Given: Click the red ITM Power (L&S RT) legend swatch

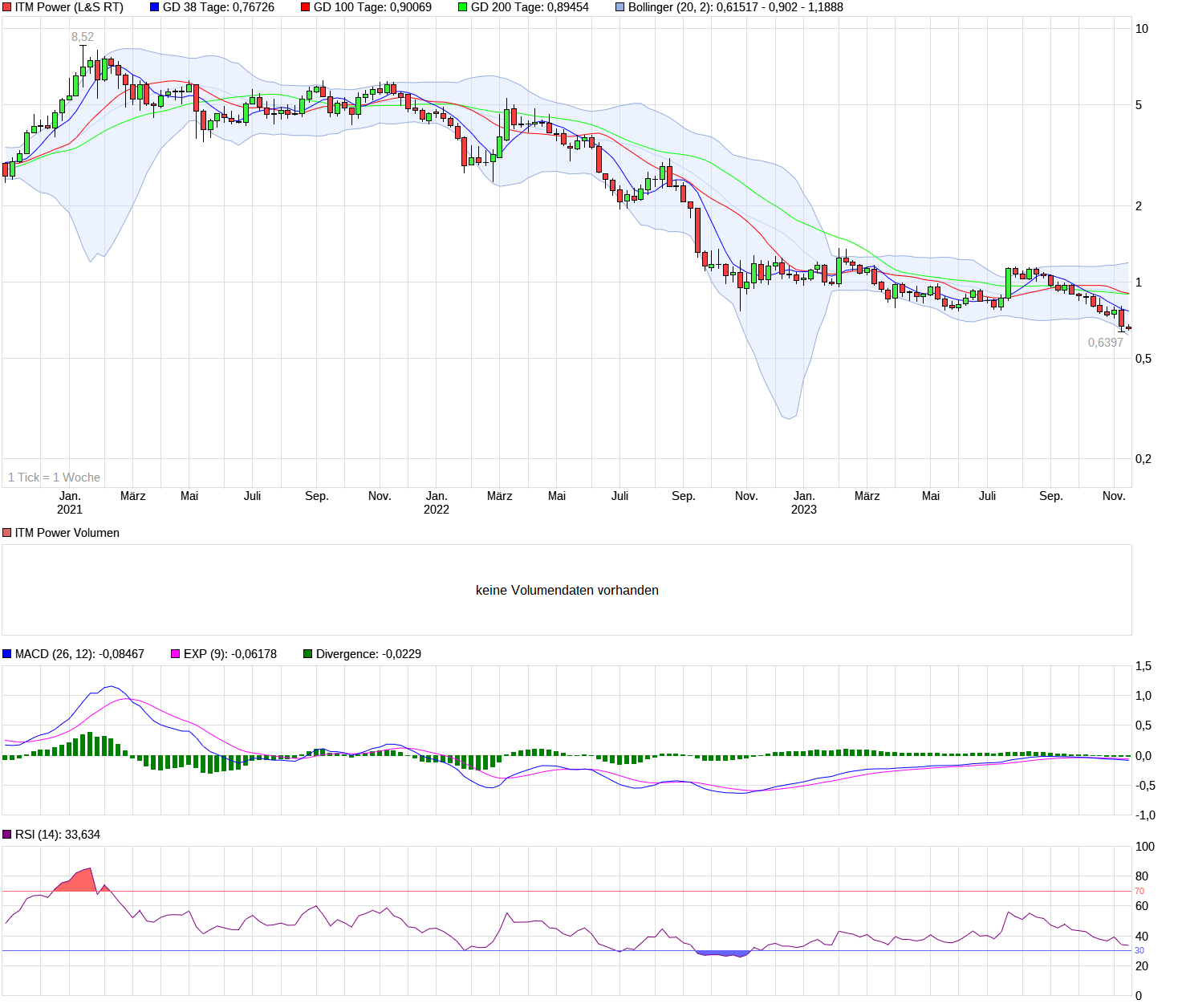Looking at the screenshot, I should [7, 7].
